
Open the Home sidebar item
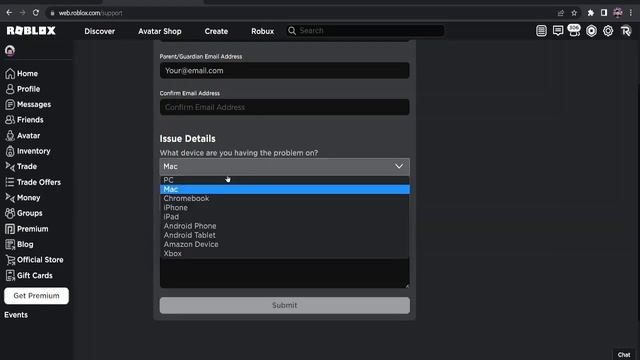tap(22, 73)
